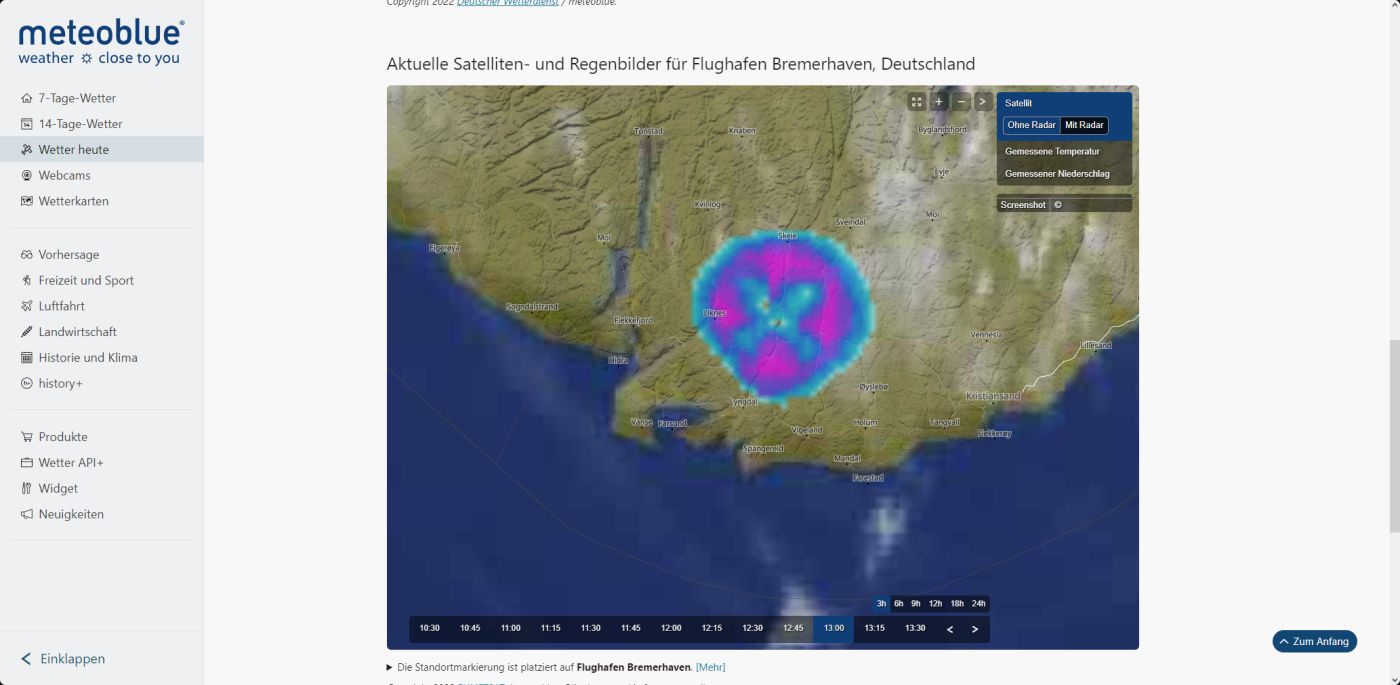Jump to 11:30 on the timeline

(x=590, y=629)
